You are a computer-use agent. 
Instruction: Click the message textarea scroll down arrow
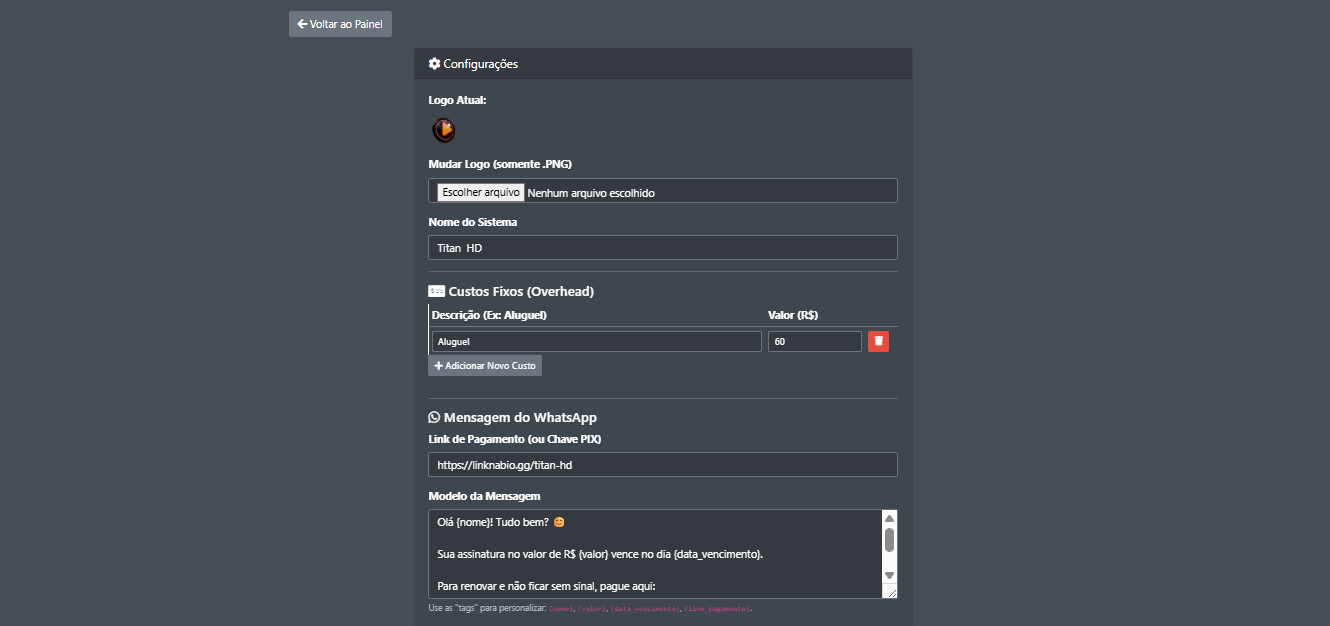(889, 576)
